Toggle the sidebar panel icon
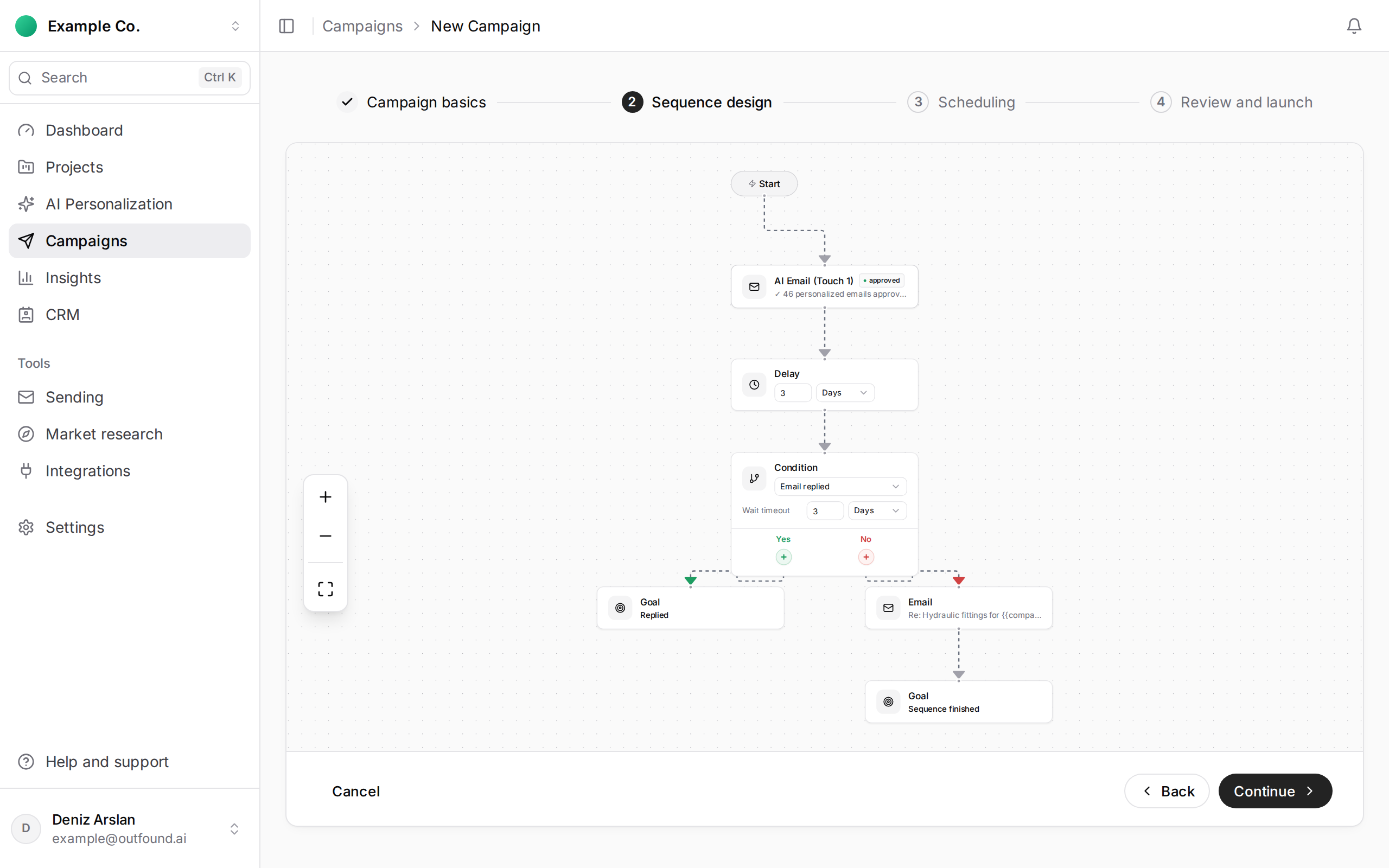1389x868 pixels. 286,26
